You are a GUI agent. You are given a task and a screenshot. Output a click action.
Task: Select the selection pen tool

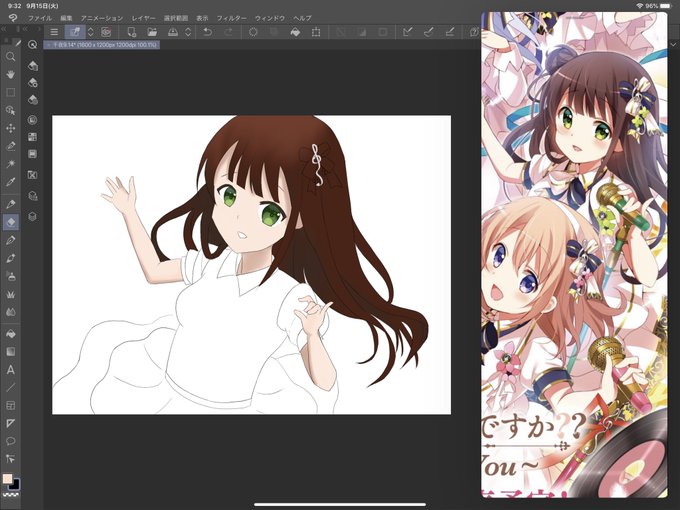point(10,146)
